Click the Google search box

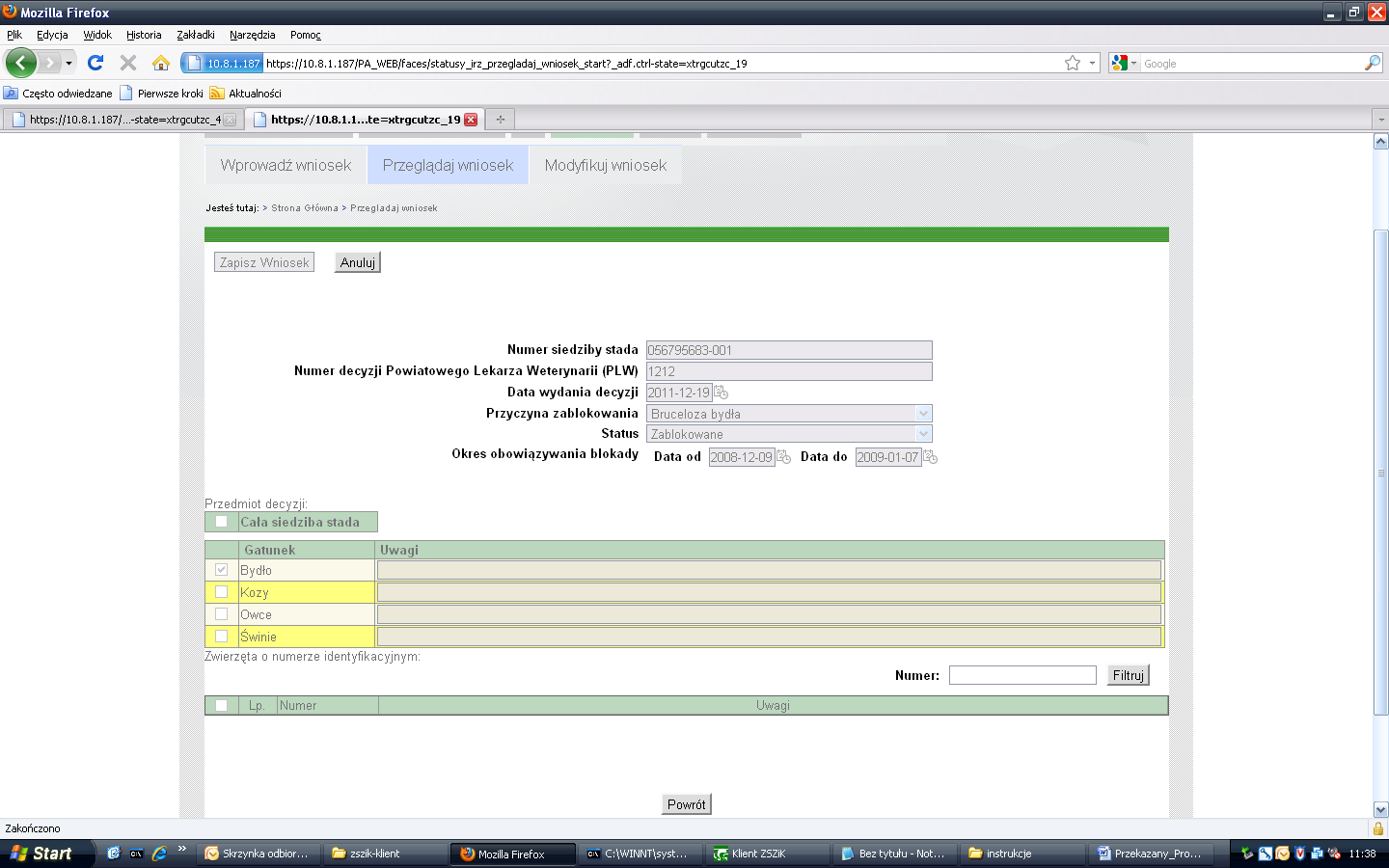(x=1251, y=63)
